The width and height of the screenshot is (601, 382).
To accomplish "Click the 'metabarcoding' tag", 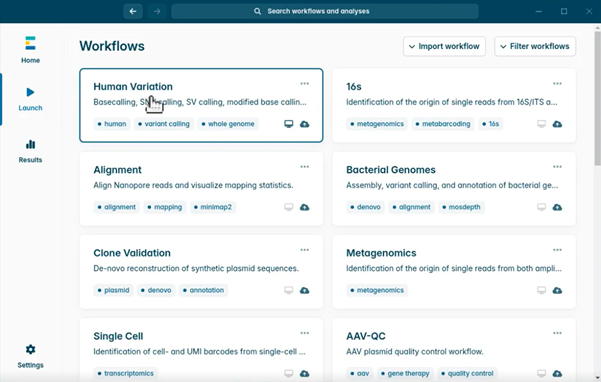I will click(x=443, y=124).
